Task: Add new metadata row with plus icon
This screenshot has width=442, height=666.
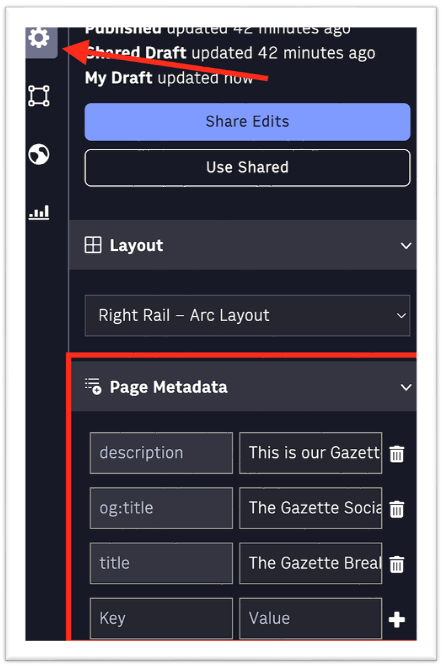Action: tap(397, 620)
